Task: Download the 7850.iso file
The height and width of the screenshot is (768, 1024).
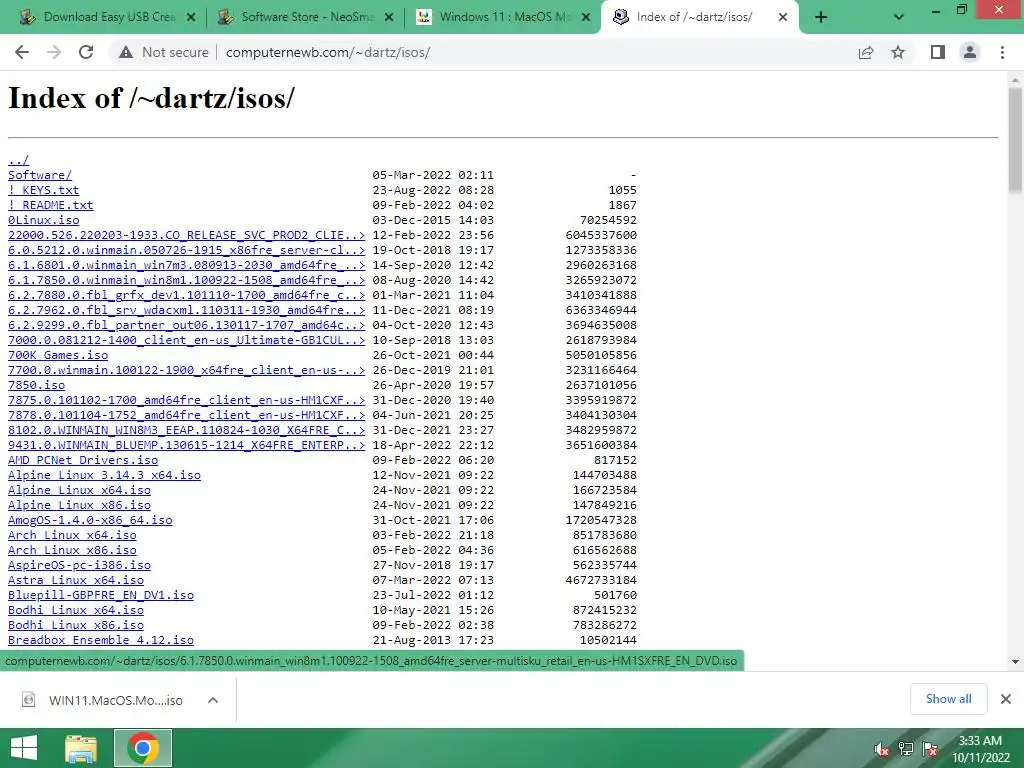Action: coord(36,385)
